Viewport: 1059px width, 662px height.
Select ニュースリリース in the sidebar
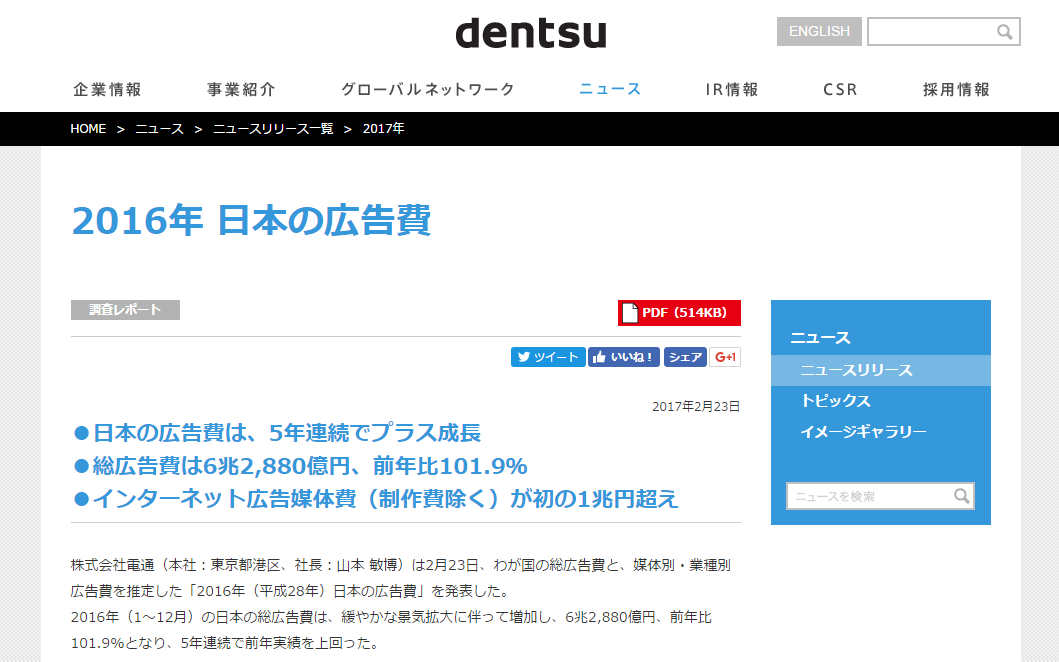(881, 370)
